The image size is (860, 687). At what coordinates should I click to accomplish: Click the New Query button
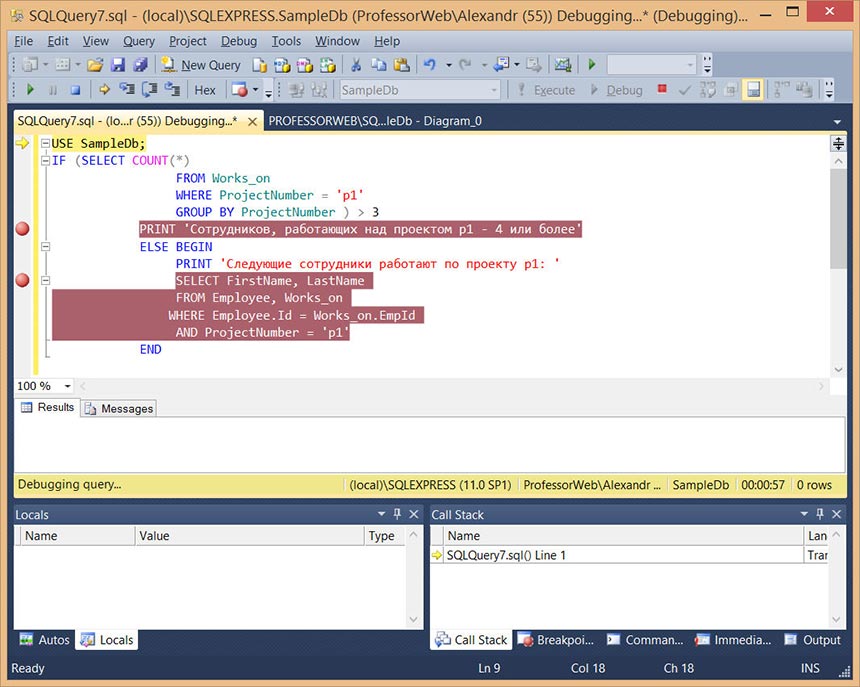coord(201,65)
